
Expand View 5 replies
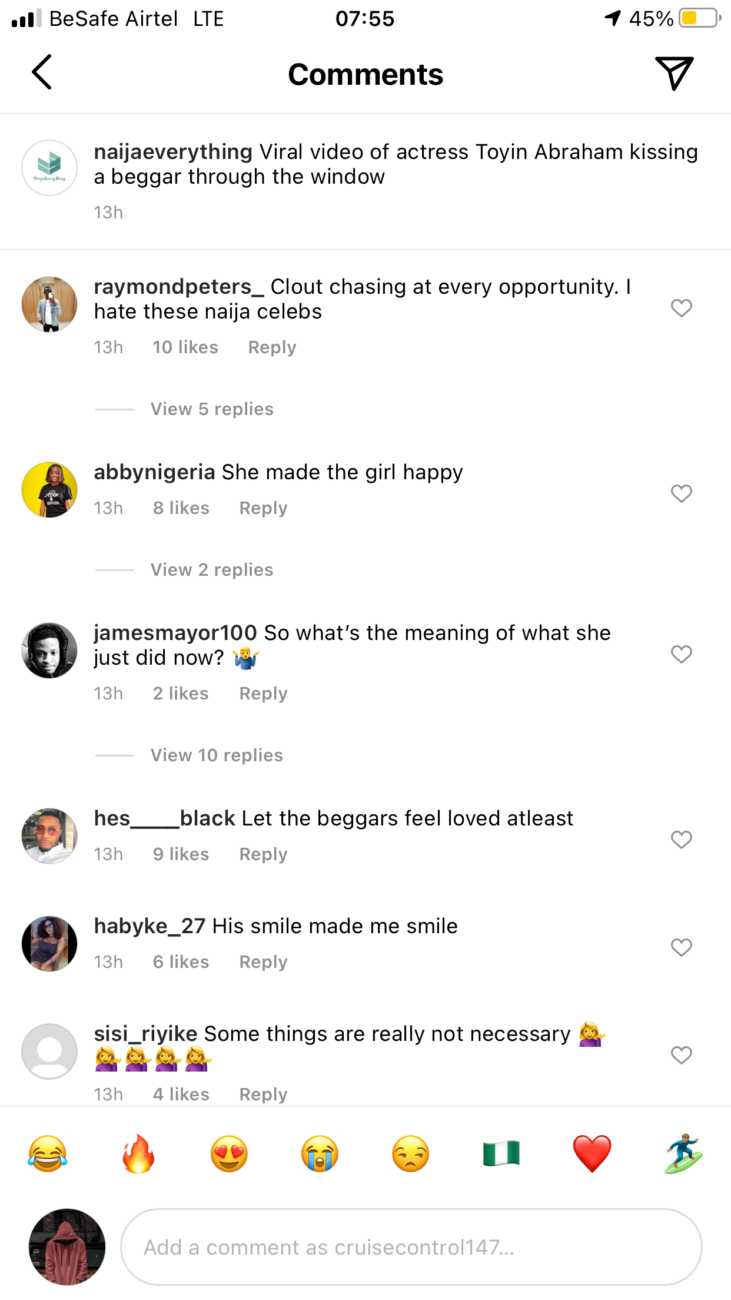coord(211,409)
